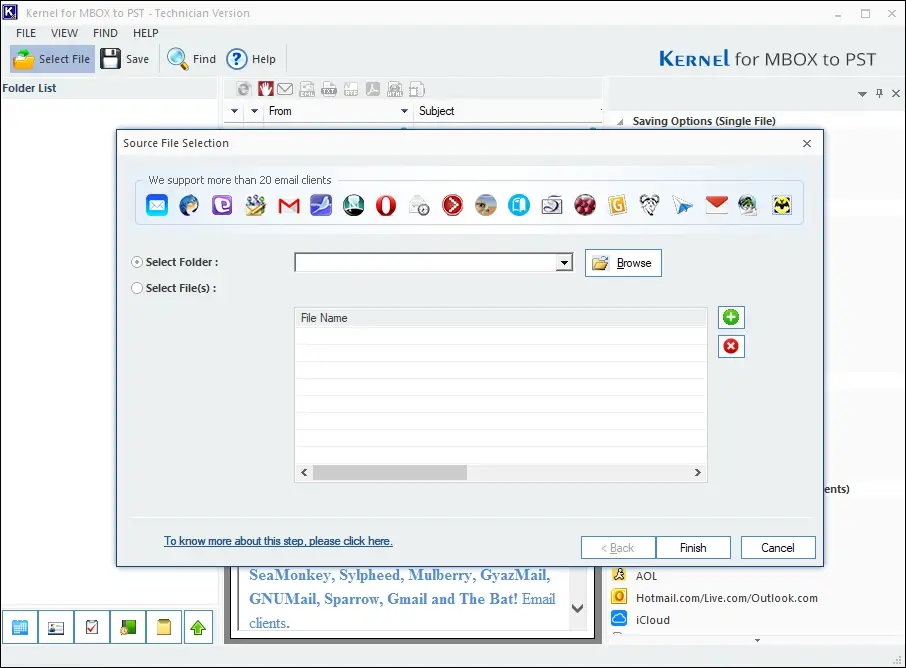
Task: Click the Mulberry berries client icon
Action: tap(585, 205)
